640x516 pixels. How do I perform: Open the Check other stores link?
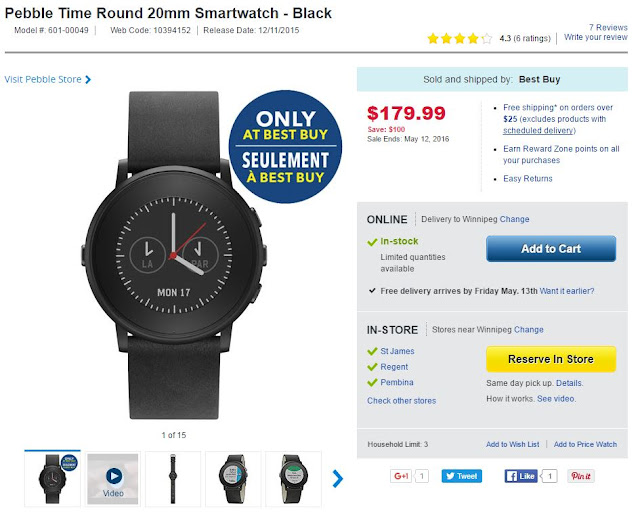coord(401,401)
